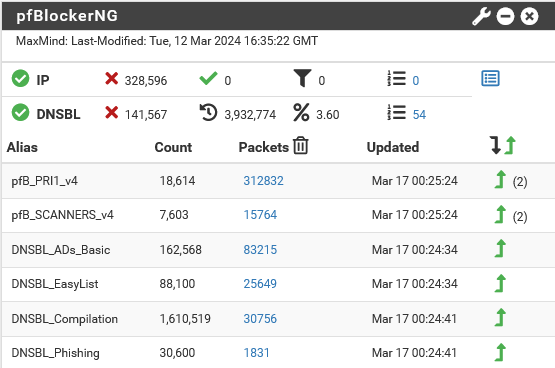The height and width of the screenshot is (368, 555).
Task: Open packets link 30756
Action: point(260,319)
